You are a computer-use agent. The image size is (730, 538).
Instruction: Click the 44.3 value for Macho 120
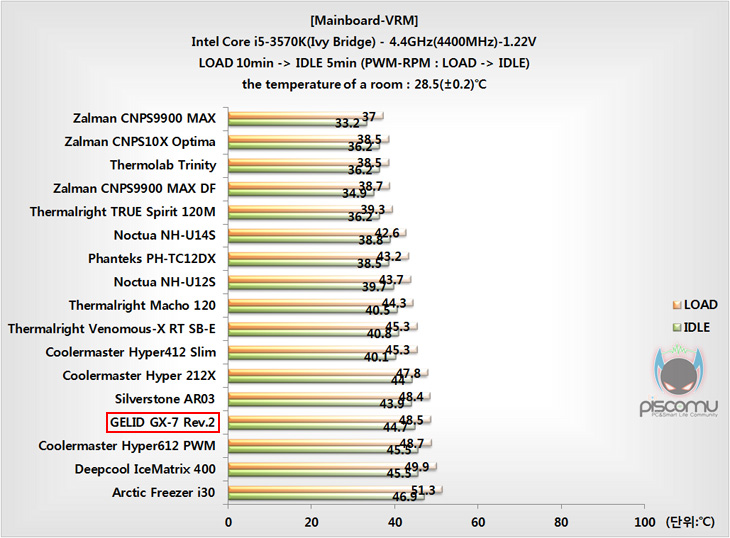pyautogui.click(x=394, y=303)
